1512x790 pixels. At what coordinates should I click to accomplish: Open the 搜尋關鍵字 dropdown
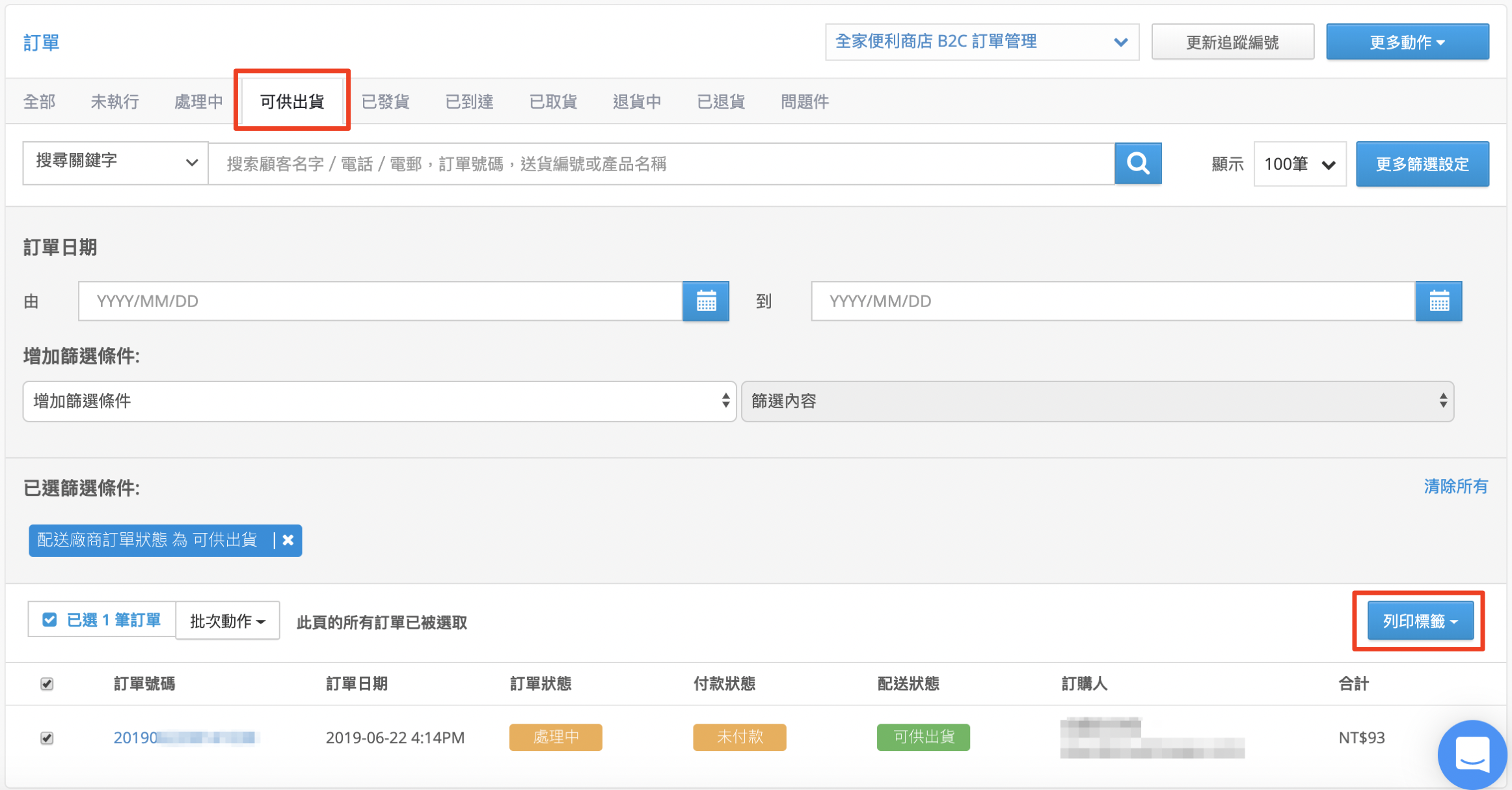(115, 163)
